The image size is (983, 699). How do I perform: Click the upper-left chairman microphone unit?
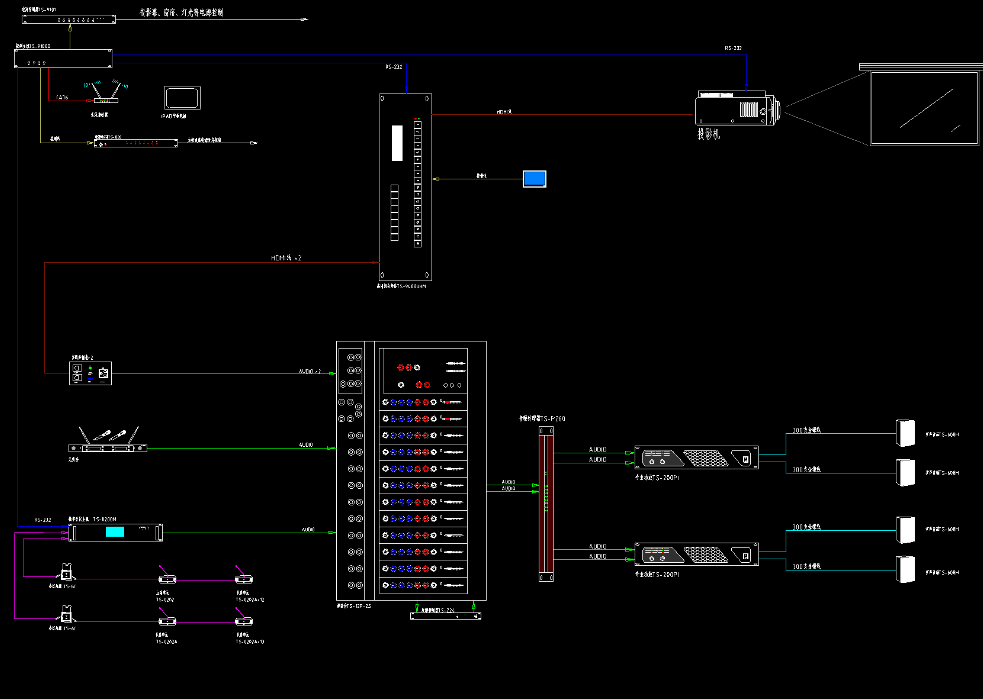point(66,574)
